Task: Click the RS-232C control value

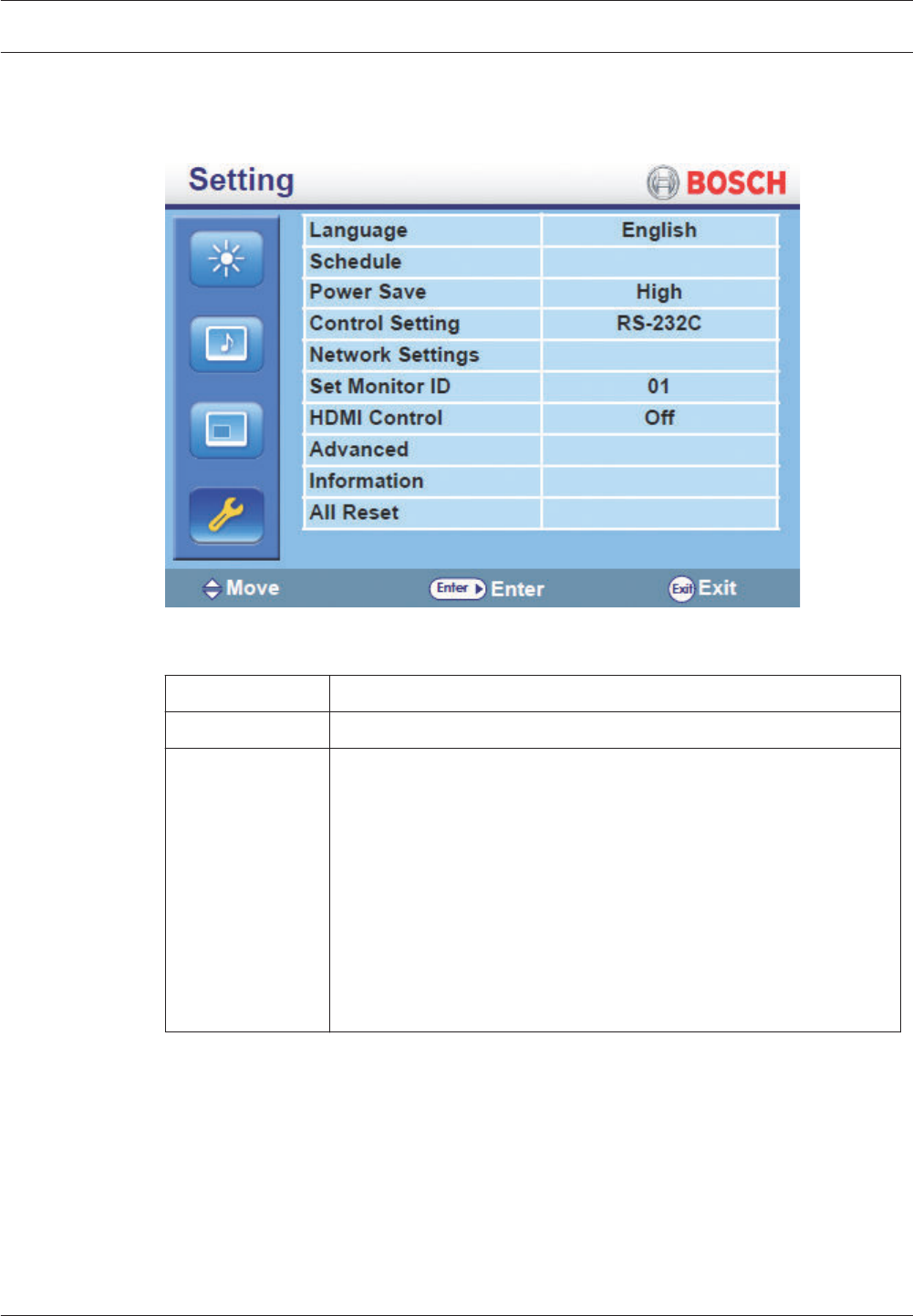Action: (x=659, y=324)
